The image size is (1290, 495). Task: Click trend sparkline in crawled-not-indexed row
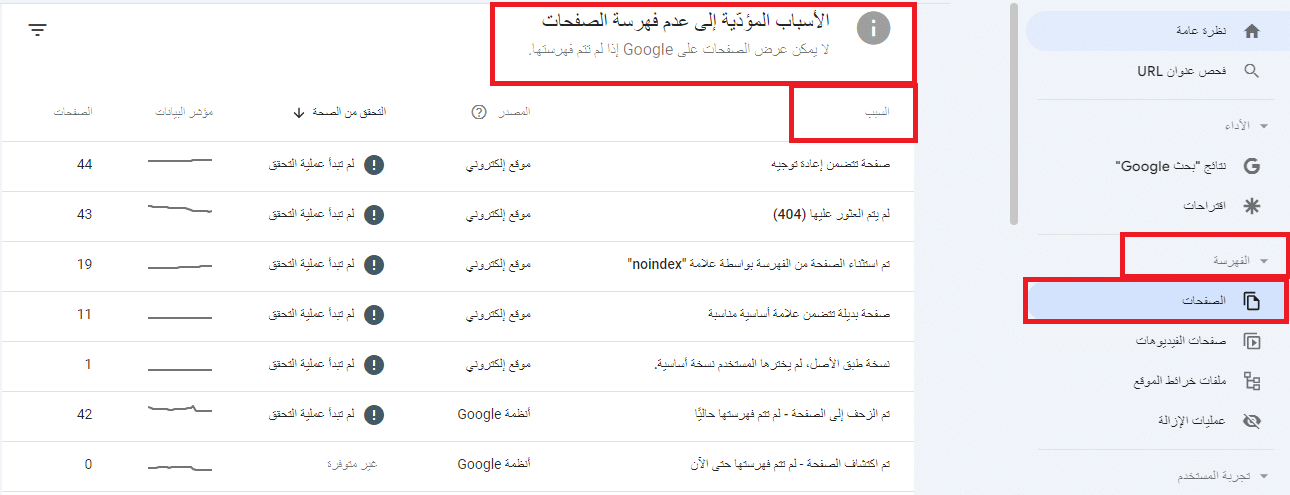[x=180, y=409]
